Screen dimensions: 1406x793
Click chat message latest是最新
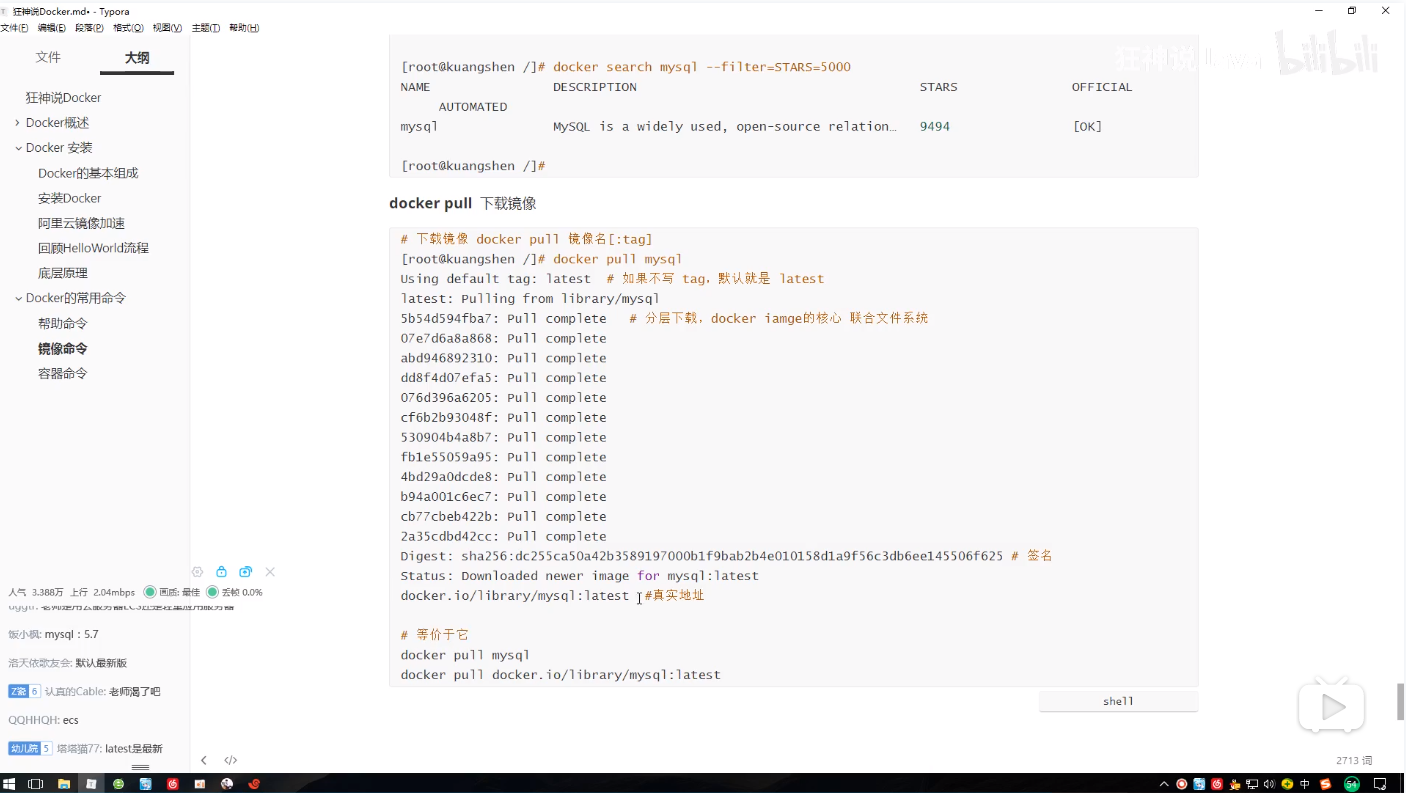pyautogui.click(x=133, y=748)
